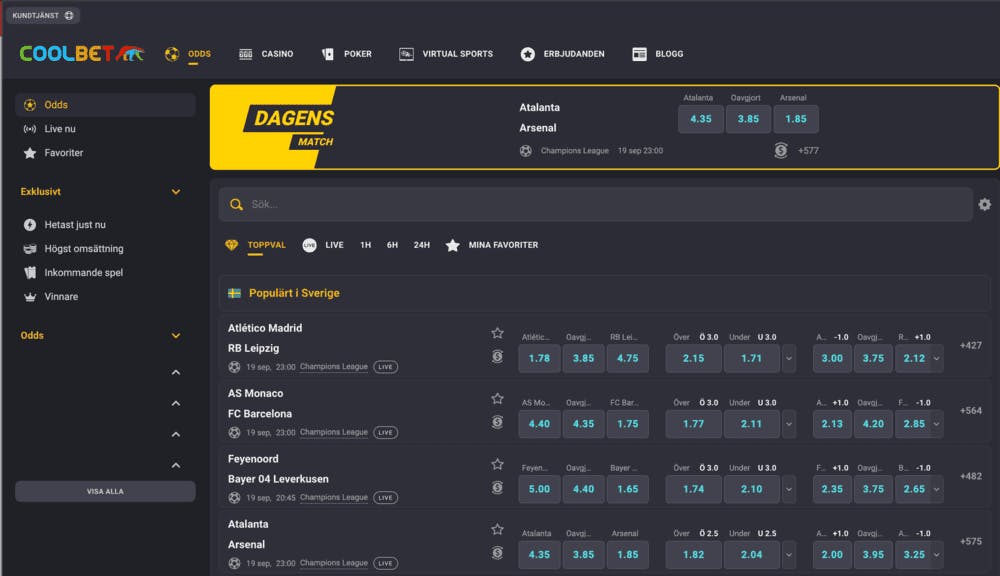Open the Odds tab in top navigation
The height and width of the screenshot is (576, 1000).
pos(199,54)
